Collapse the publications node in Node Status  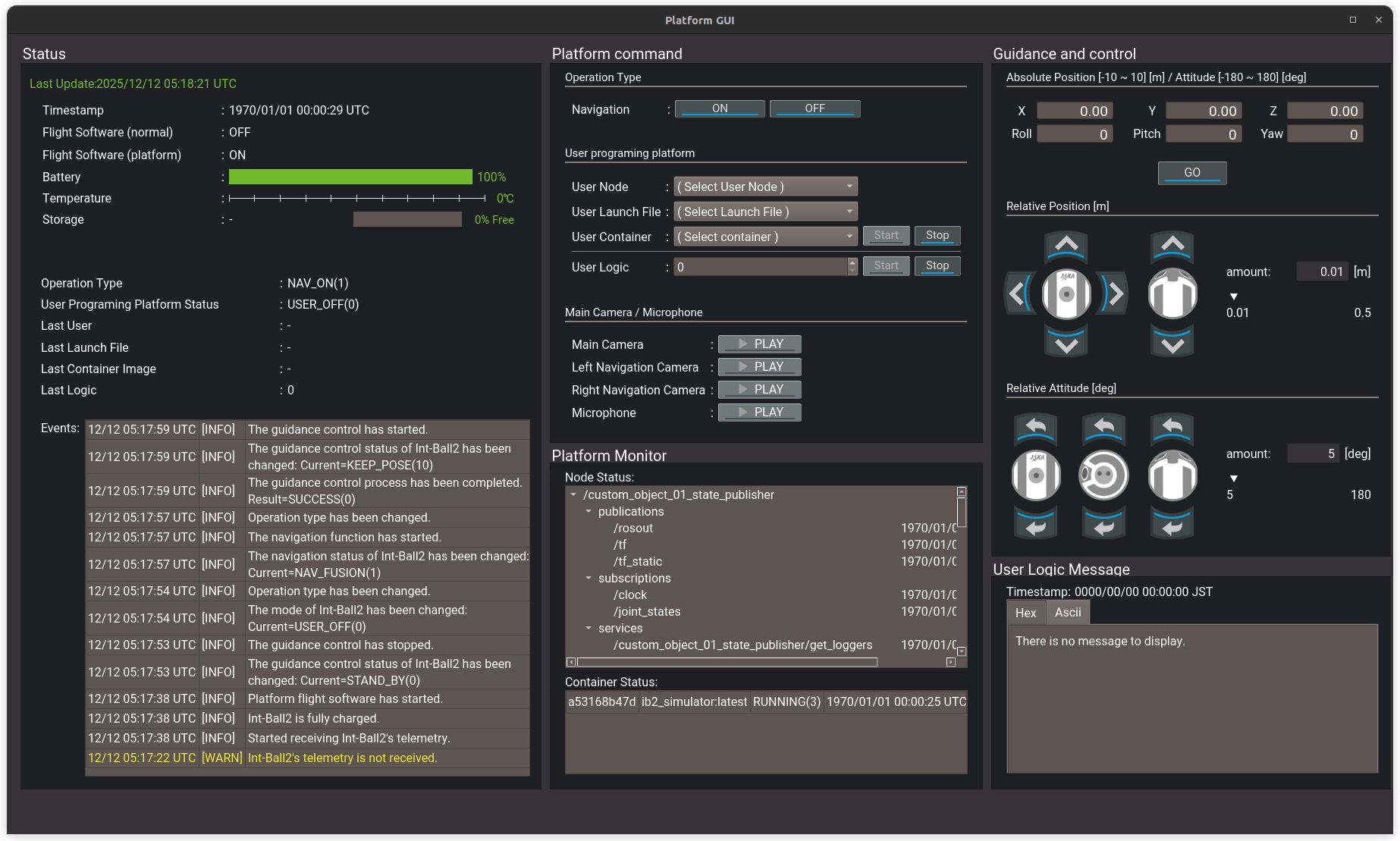(589, 511)
